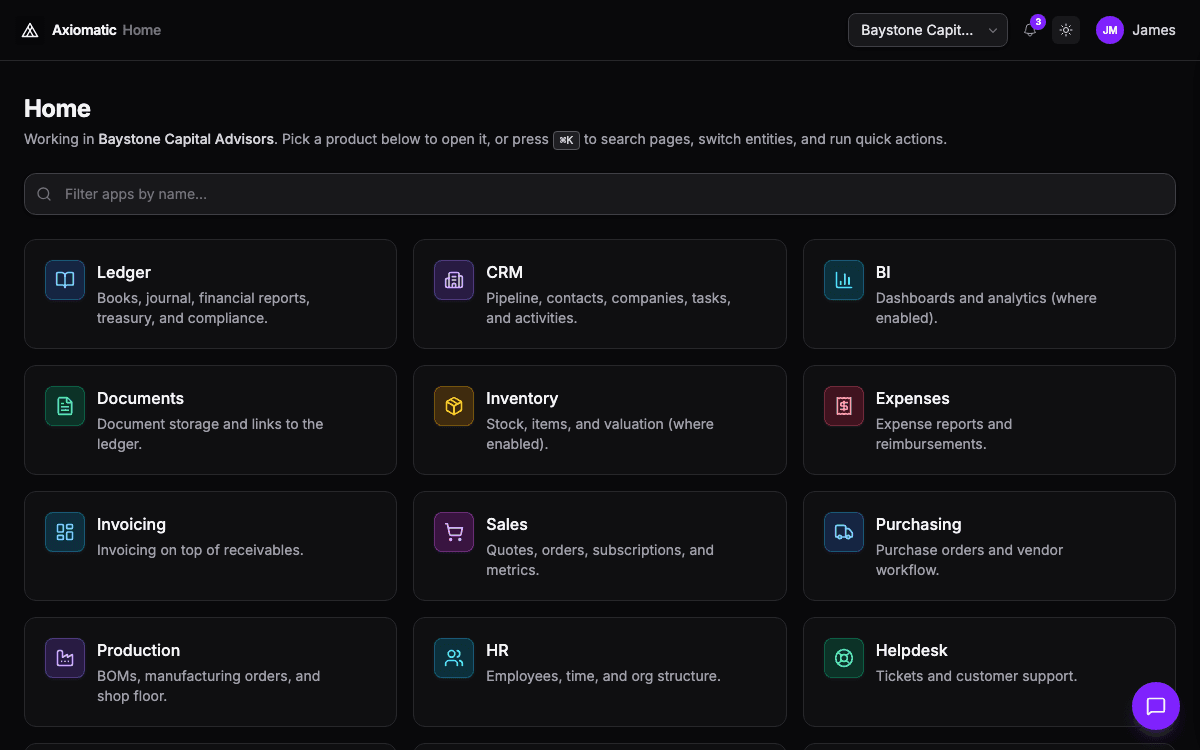Open the Ledger book icon
1200x750 pixels.
(65, 280)
